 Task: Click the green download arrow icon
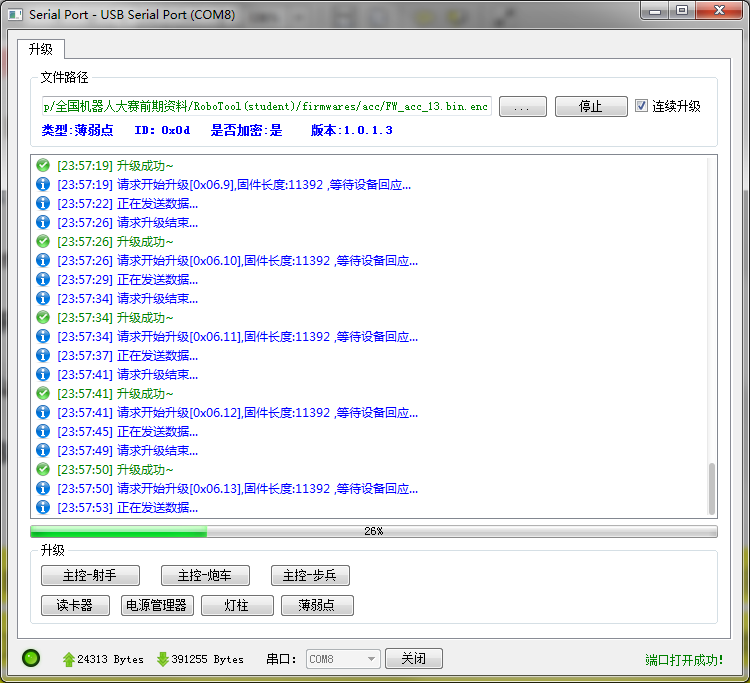(x=163, y=659)
